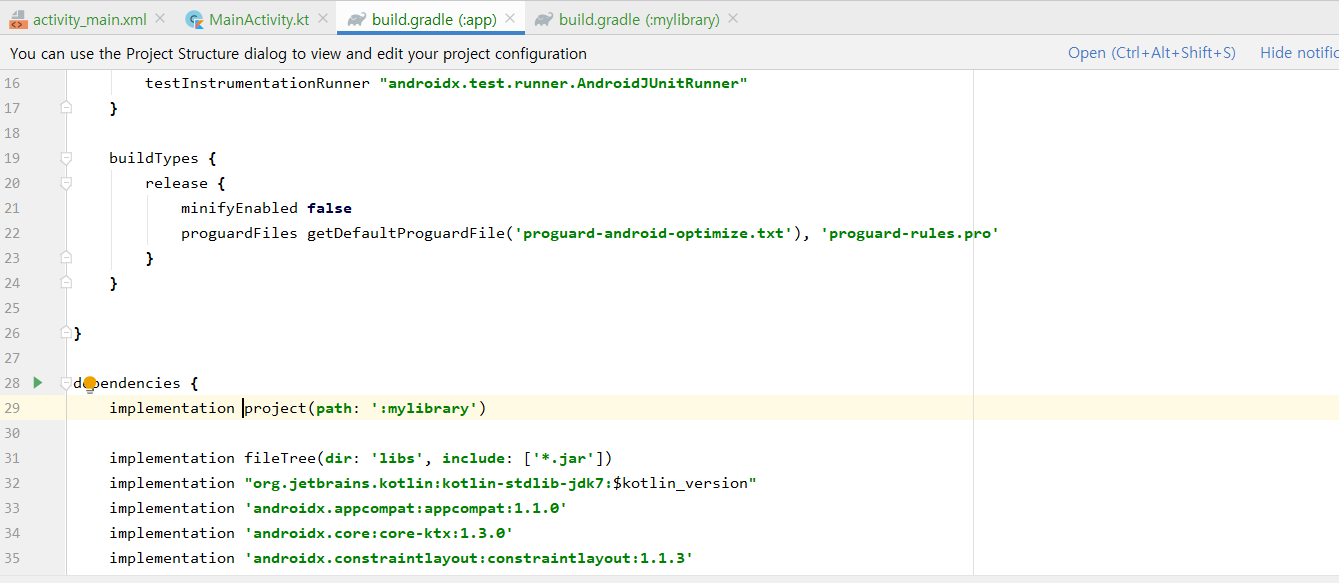The width and height of the screenshot is (1339, 583).
Task: Switch to the MainActivity.kt tab
Action: pos(259,19)
